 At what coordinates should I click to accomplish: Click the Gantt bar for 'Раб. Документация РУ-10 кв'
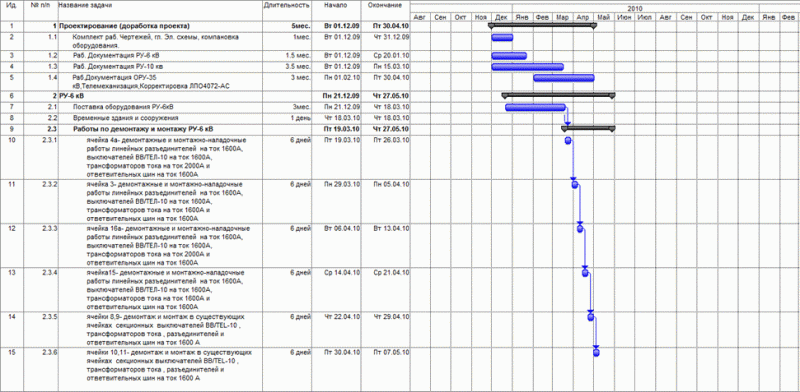point(528,67)
